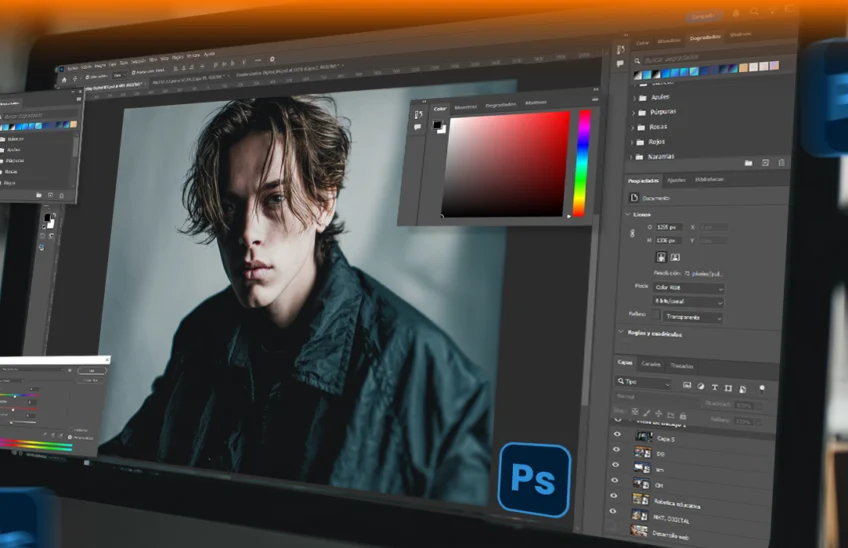
Task: Delete gradient using trash icon in Degradados panel
Action: pyautogui.click(x=781, y=162)
